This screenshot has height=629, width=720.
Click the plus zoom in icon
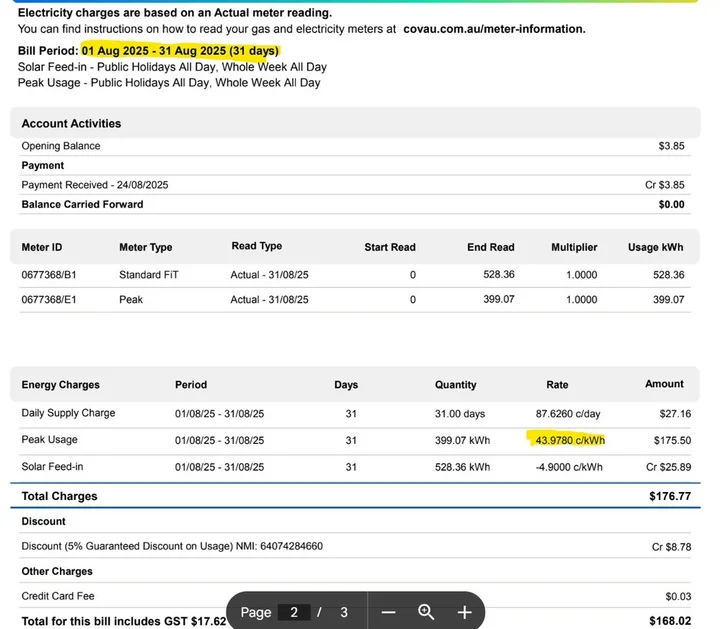(x=464, y=612)
